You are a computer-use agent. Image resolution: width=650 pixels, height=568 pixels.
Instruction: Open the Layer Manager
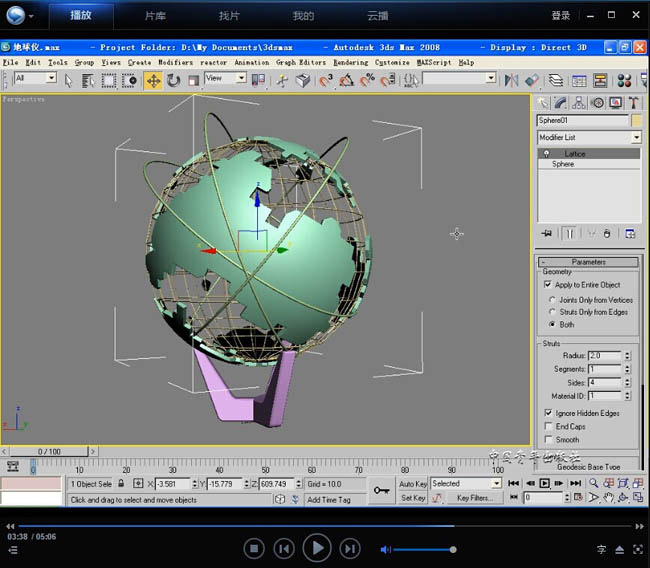click(555, 80)
